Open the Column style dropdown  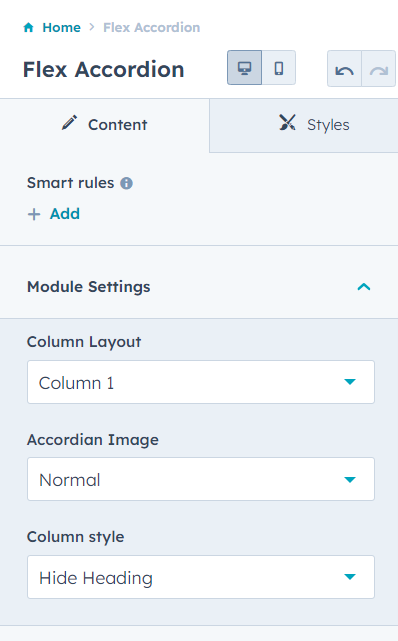(201, 577)
